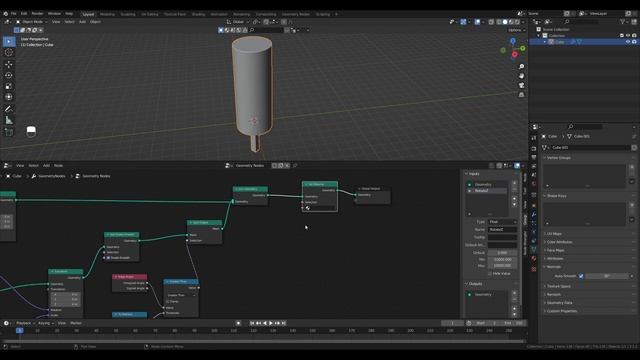Click the Blender logo menu icon

(5, 13)
